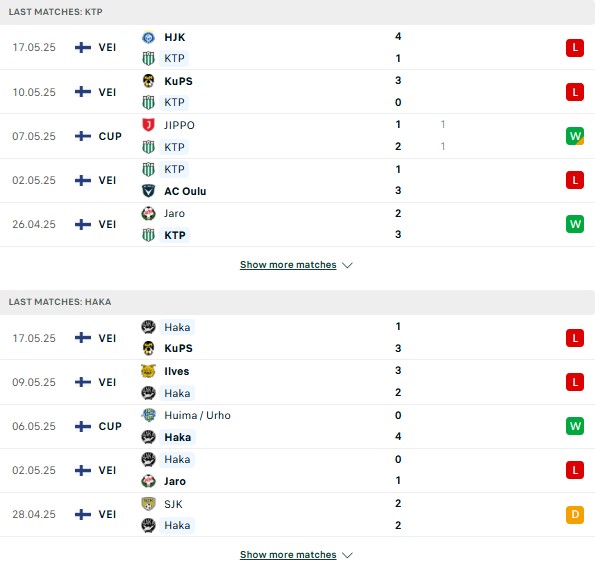Image resolution: width=601 pixels, height=570 pixels.
Task: Click the red L badge for HJK vs KTP
Action: pyautogui.click(x=575, y=48)
